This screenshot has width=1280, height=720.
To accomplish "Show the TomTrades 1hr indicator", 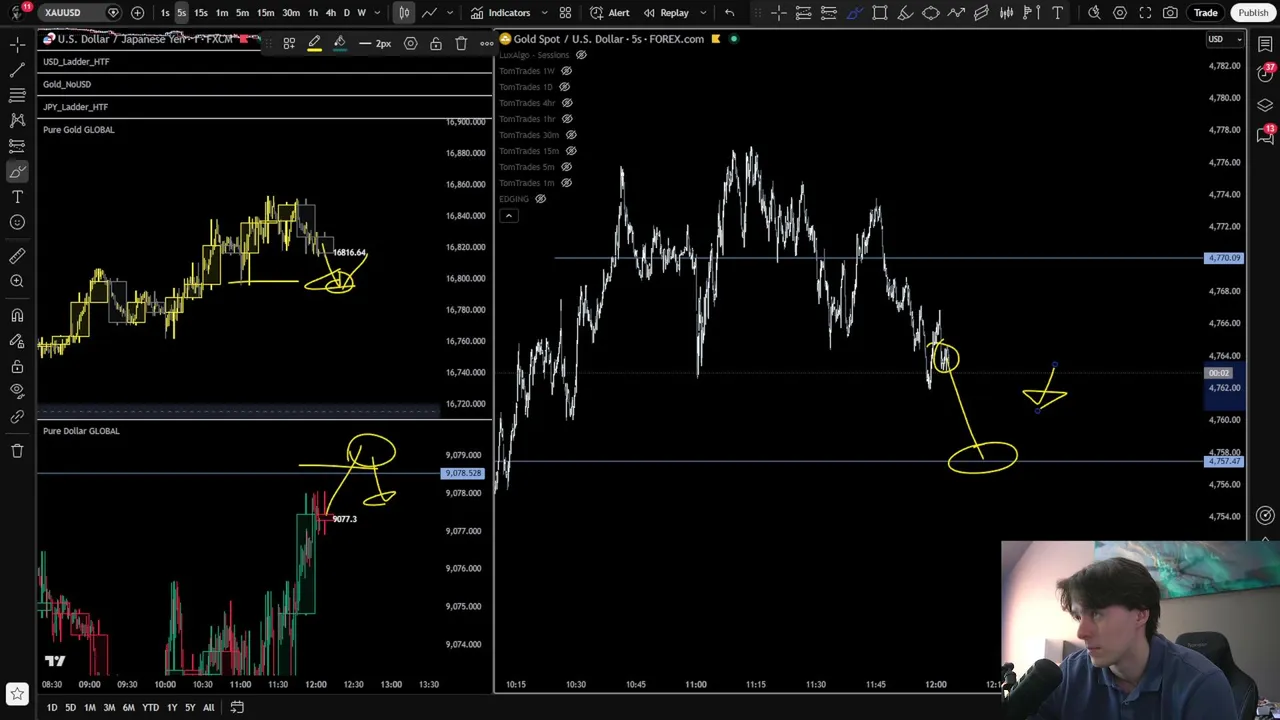I will [567, 119].
